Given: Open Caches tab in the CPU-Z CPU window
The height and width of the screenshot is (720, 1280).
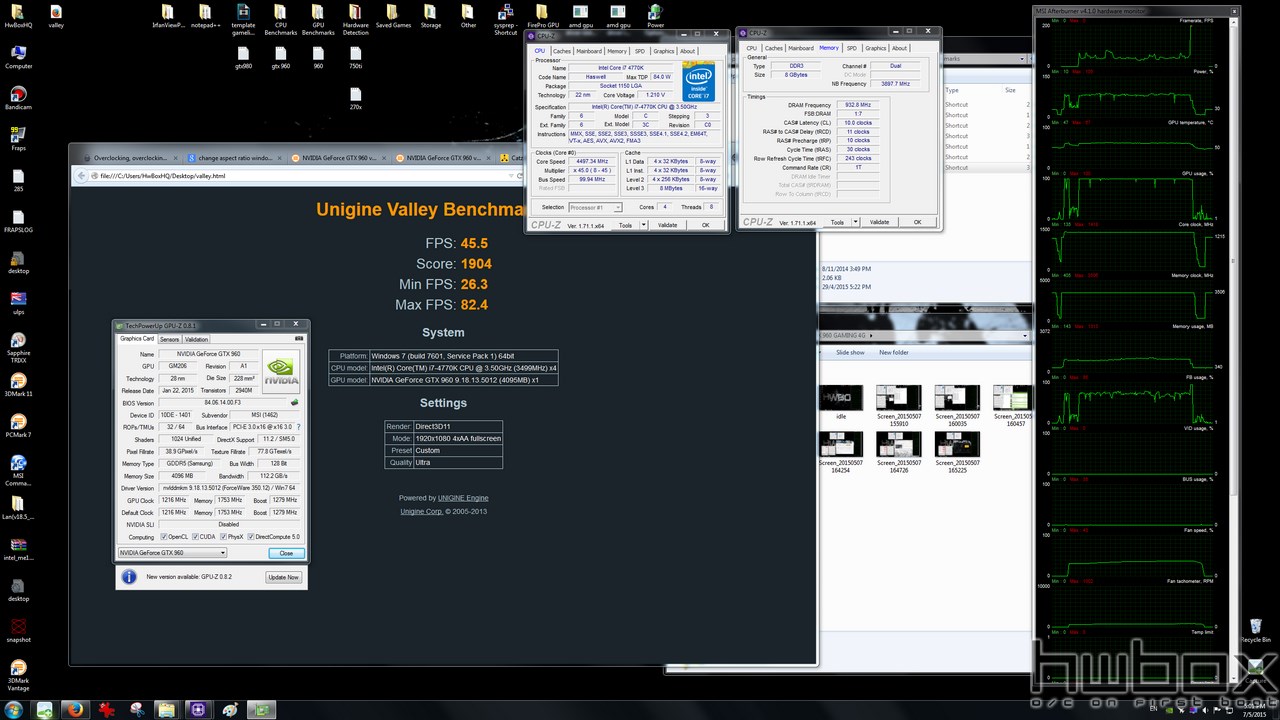Looking at the screenshot, I should click(x=562, y=51).
